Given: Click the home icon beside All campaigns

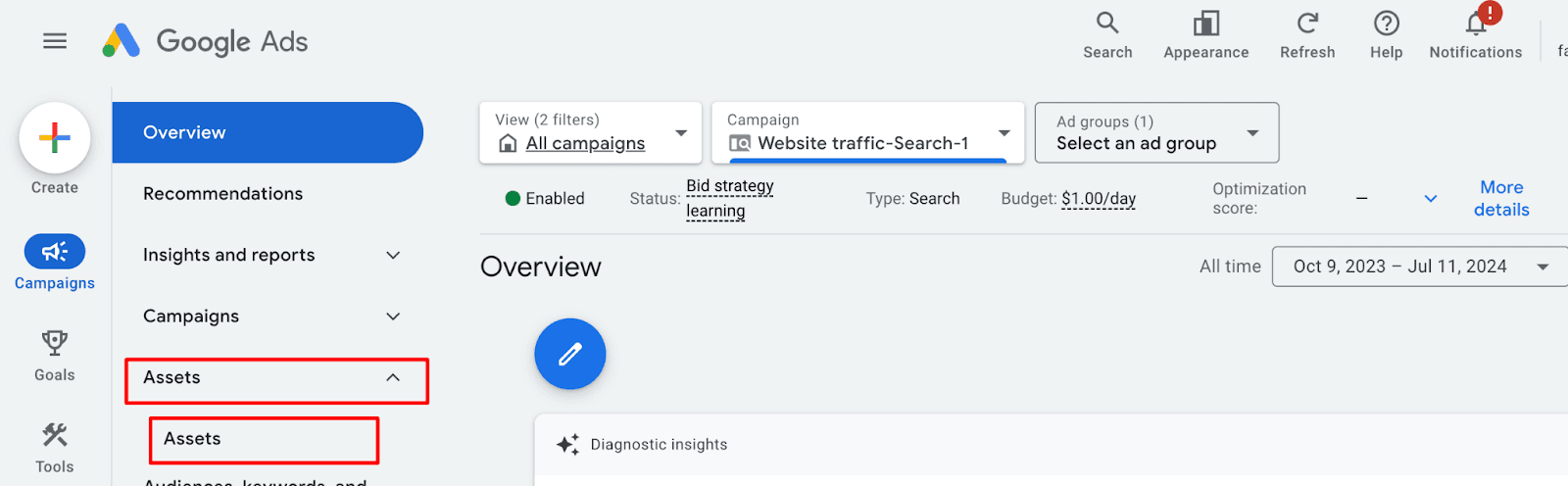Looking at the screenshot, I should point(508,144).
